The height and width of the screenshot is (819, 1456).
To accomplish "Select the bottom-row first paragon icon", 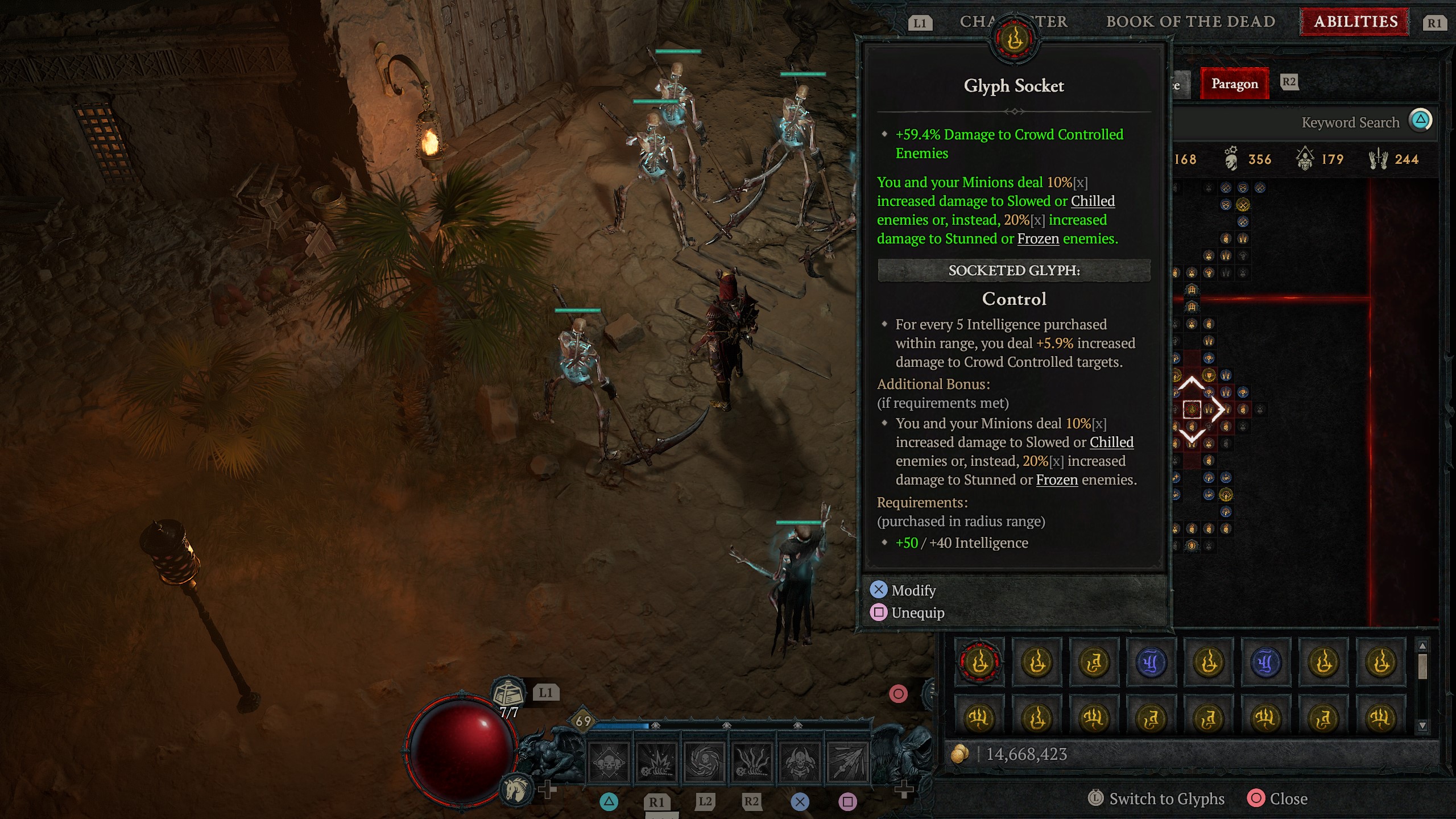I will [979, 716].
